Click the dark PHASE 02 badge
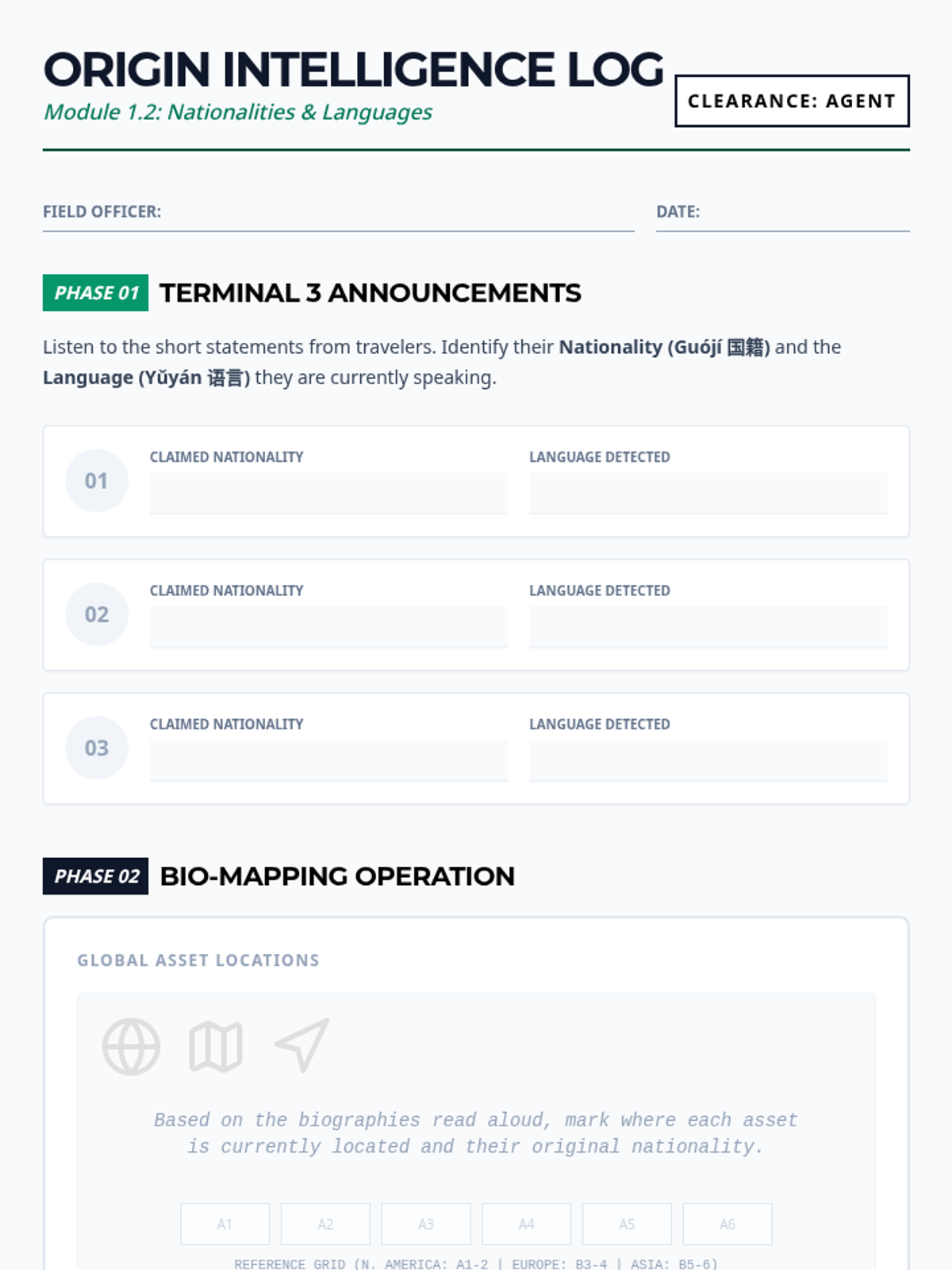The height and width of the screenshot is (1270, 952). point(96,876)
